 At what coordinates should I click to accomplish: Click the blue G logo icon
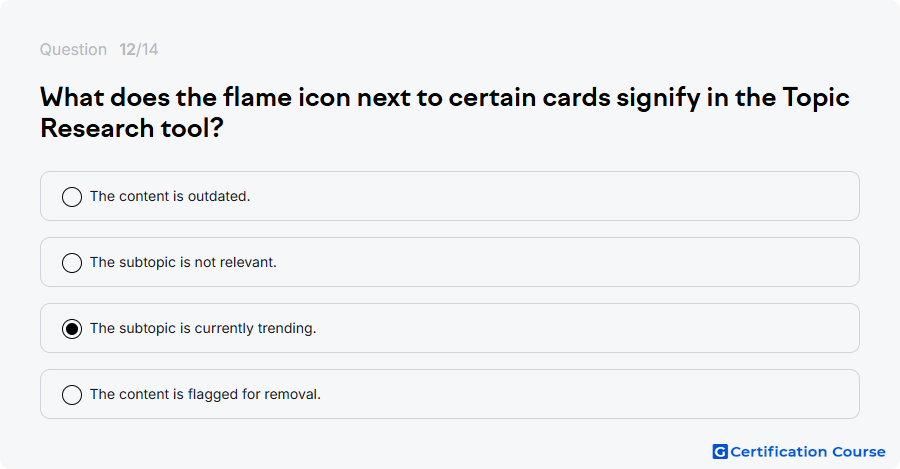click(720, 452)
